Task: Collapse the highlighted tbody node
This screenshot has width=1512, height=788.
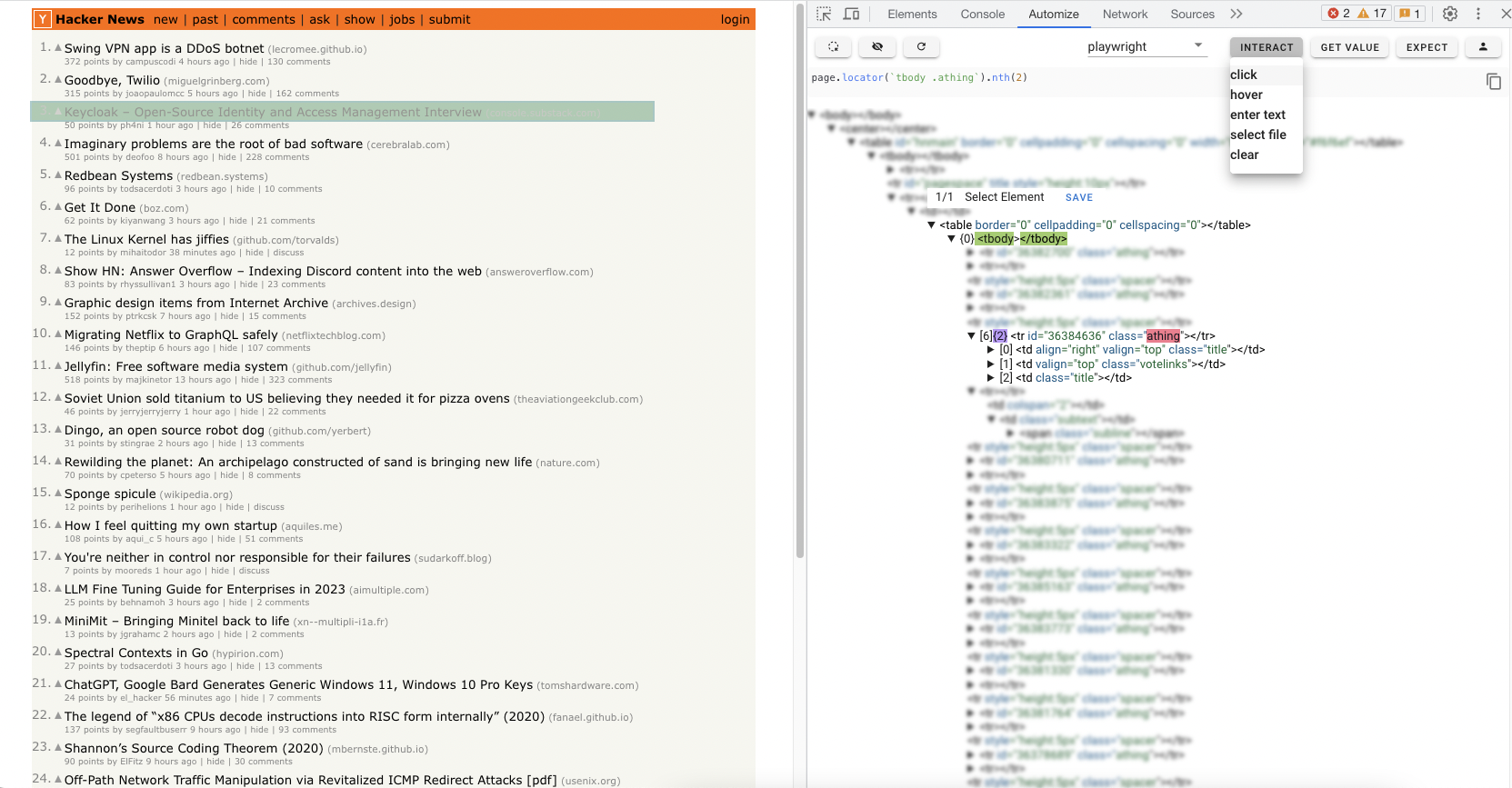Action: tap(951, 239)
